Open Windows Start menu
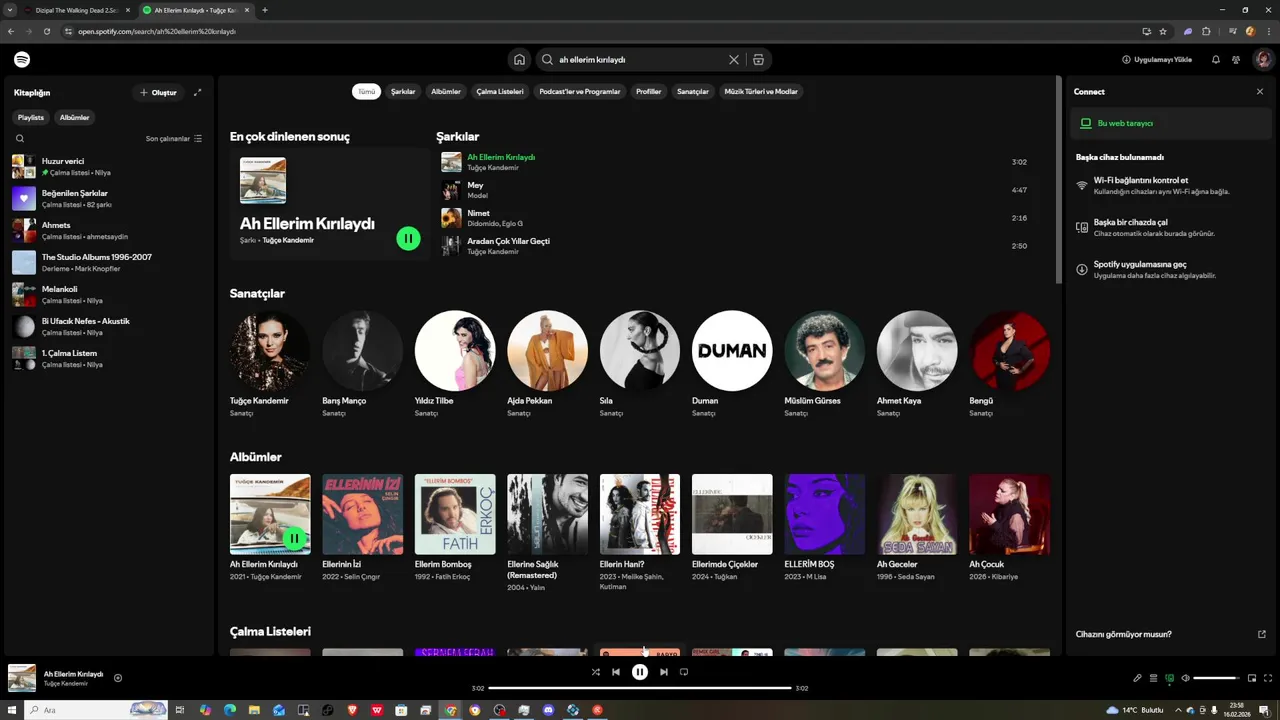 click(11, 710)
